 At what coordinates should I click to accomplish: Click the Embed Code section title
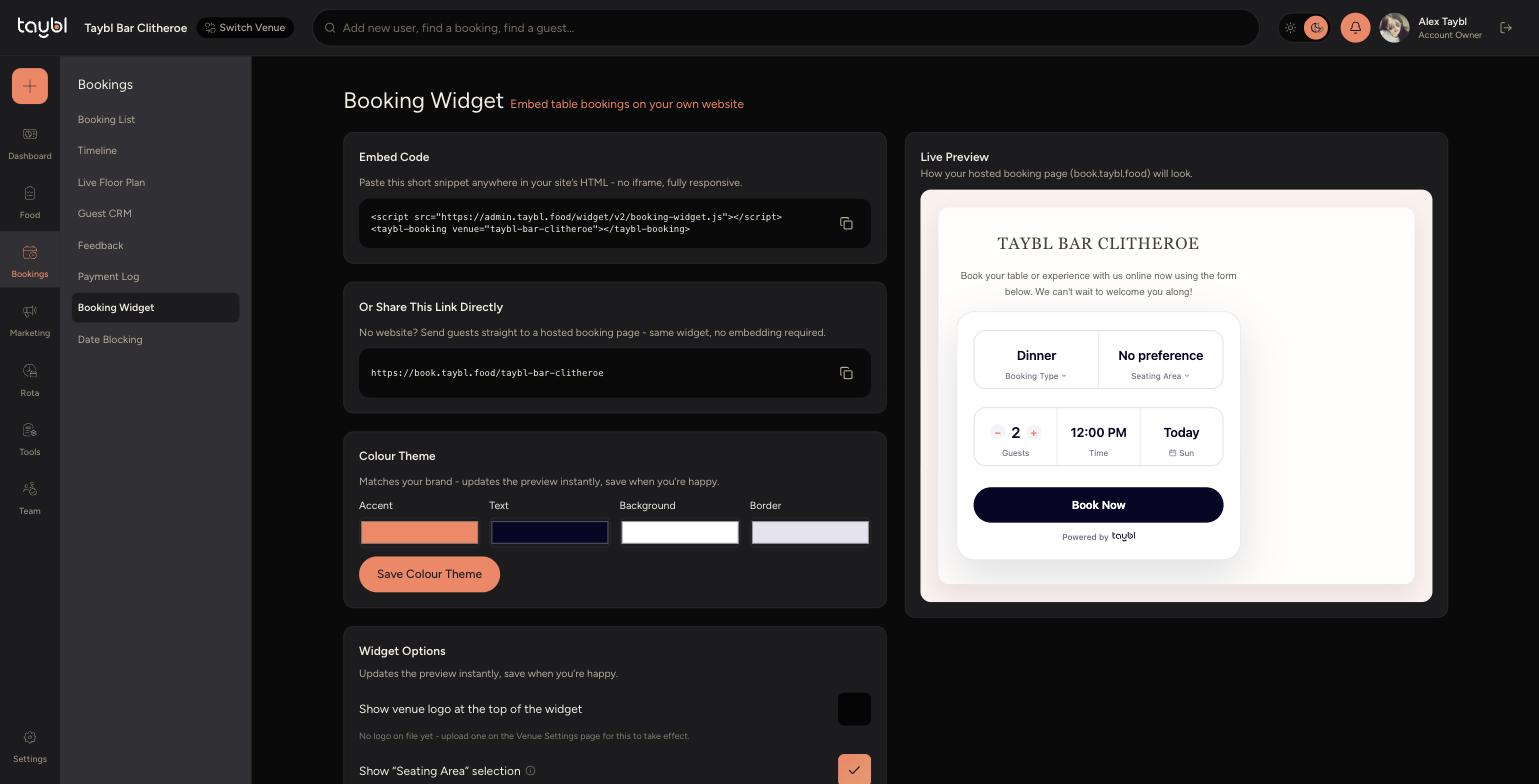(394, 157)
